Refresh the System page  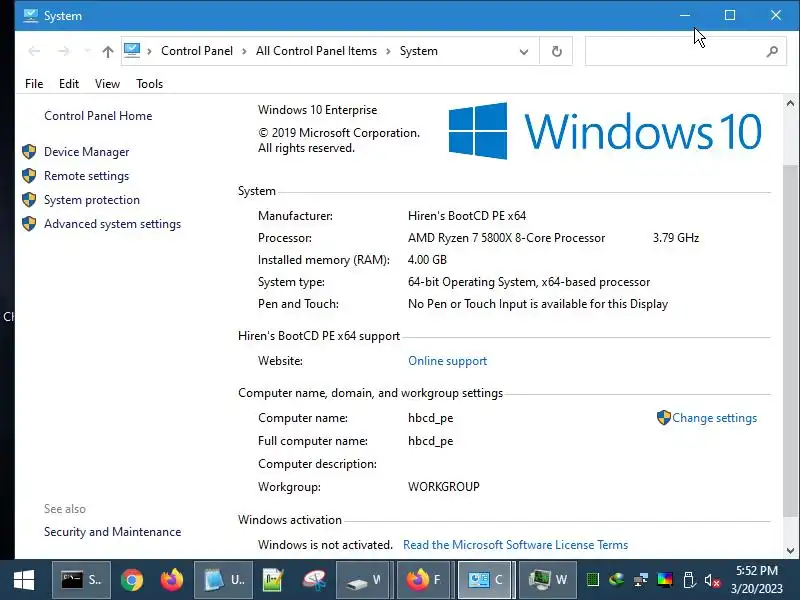coord(557,51)
